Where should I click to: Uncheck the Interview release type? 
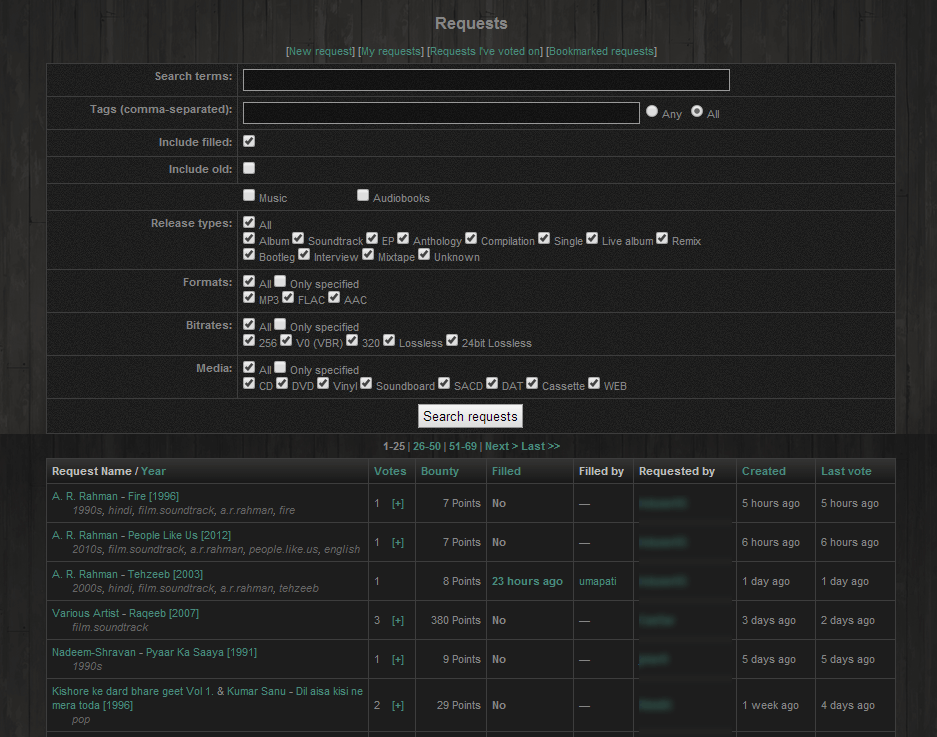[304, 254]
